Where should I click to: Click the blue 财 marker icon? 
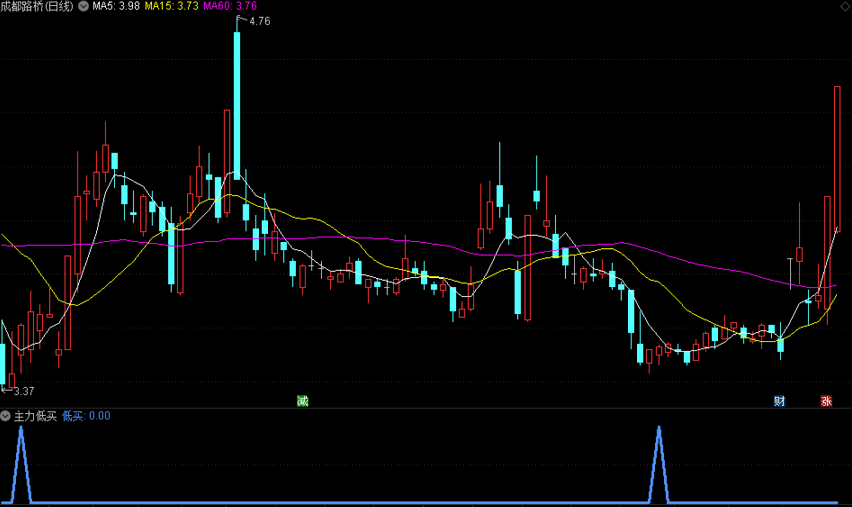point(779,401)
